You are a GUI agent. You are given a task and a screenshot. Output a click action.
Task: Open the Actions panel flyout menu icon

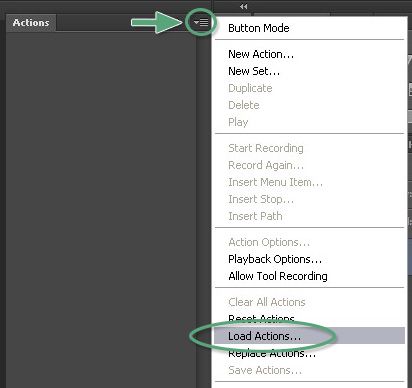pos(201,22)
